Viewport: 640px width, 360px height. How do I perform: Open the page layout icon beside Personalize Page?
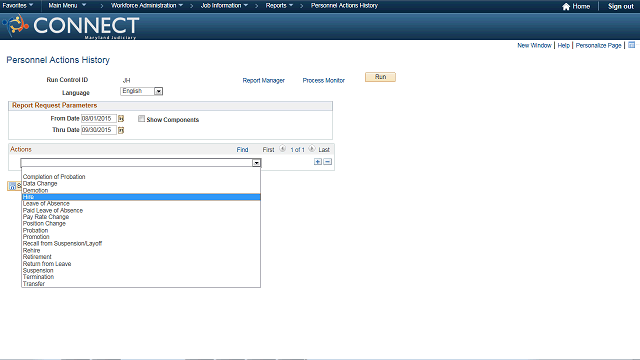[631, 45]
